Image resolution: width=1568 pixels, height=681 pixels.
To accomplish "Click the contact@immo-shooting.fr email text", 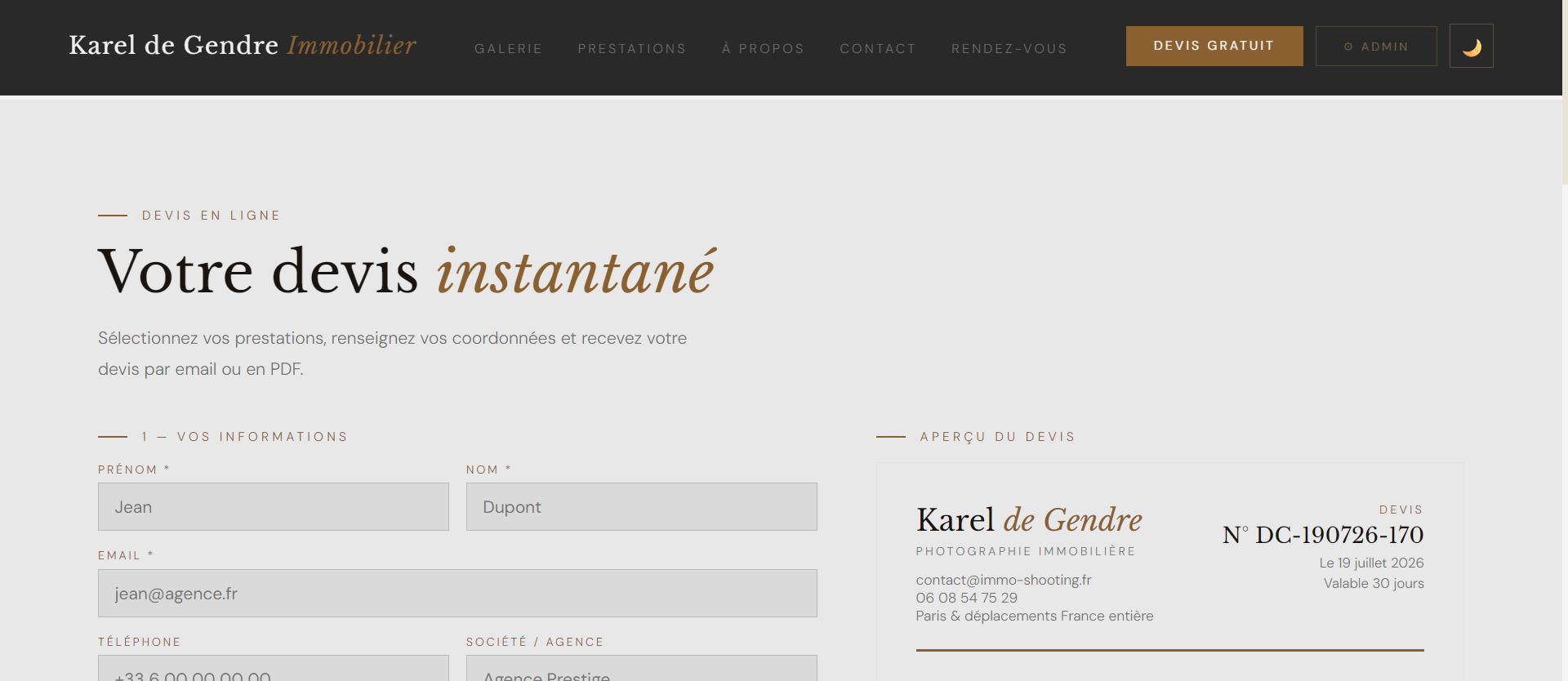I will click(x=1003, y=580).
